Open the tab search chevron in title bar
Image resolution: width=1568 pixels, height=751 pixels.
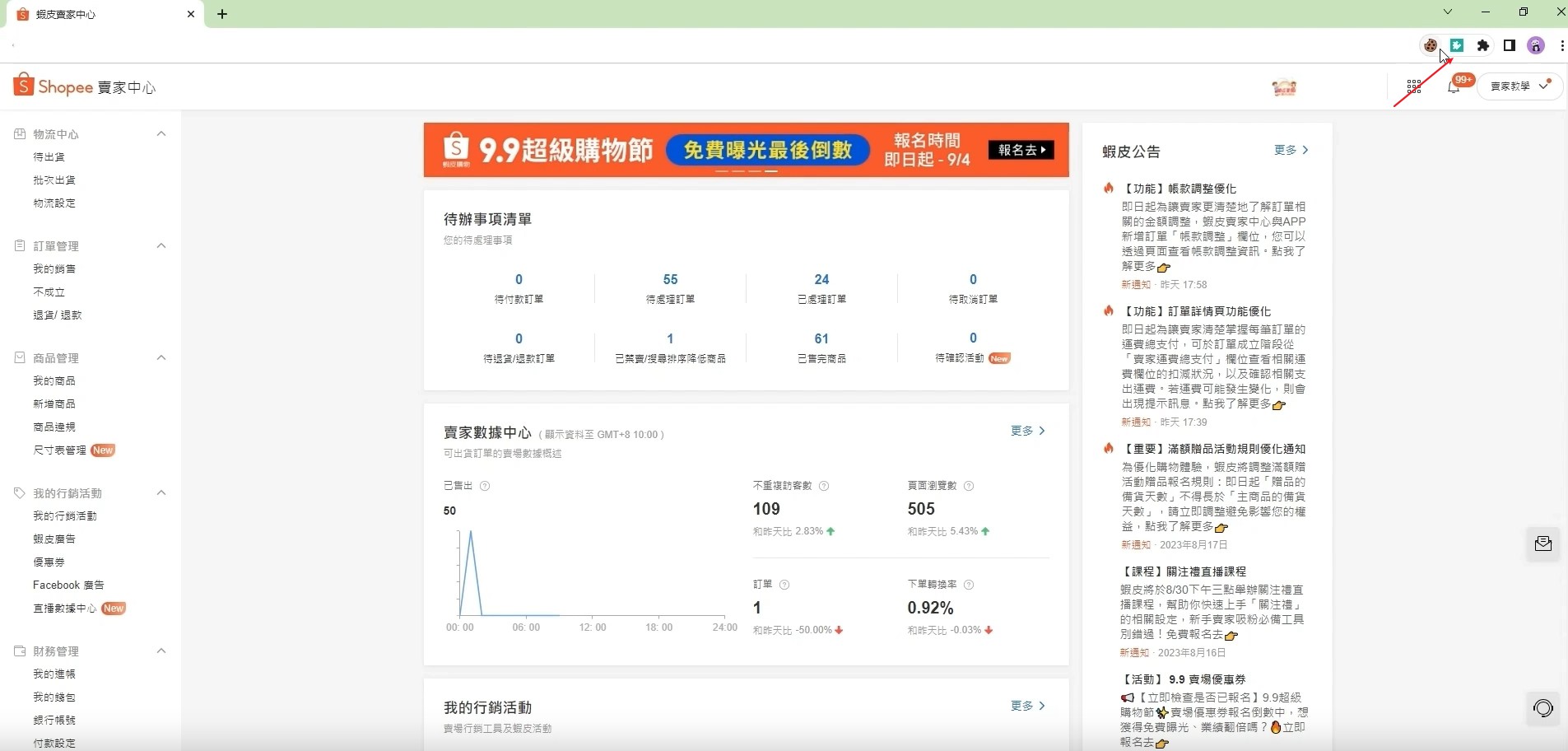[1448, 12]
